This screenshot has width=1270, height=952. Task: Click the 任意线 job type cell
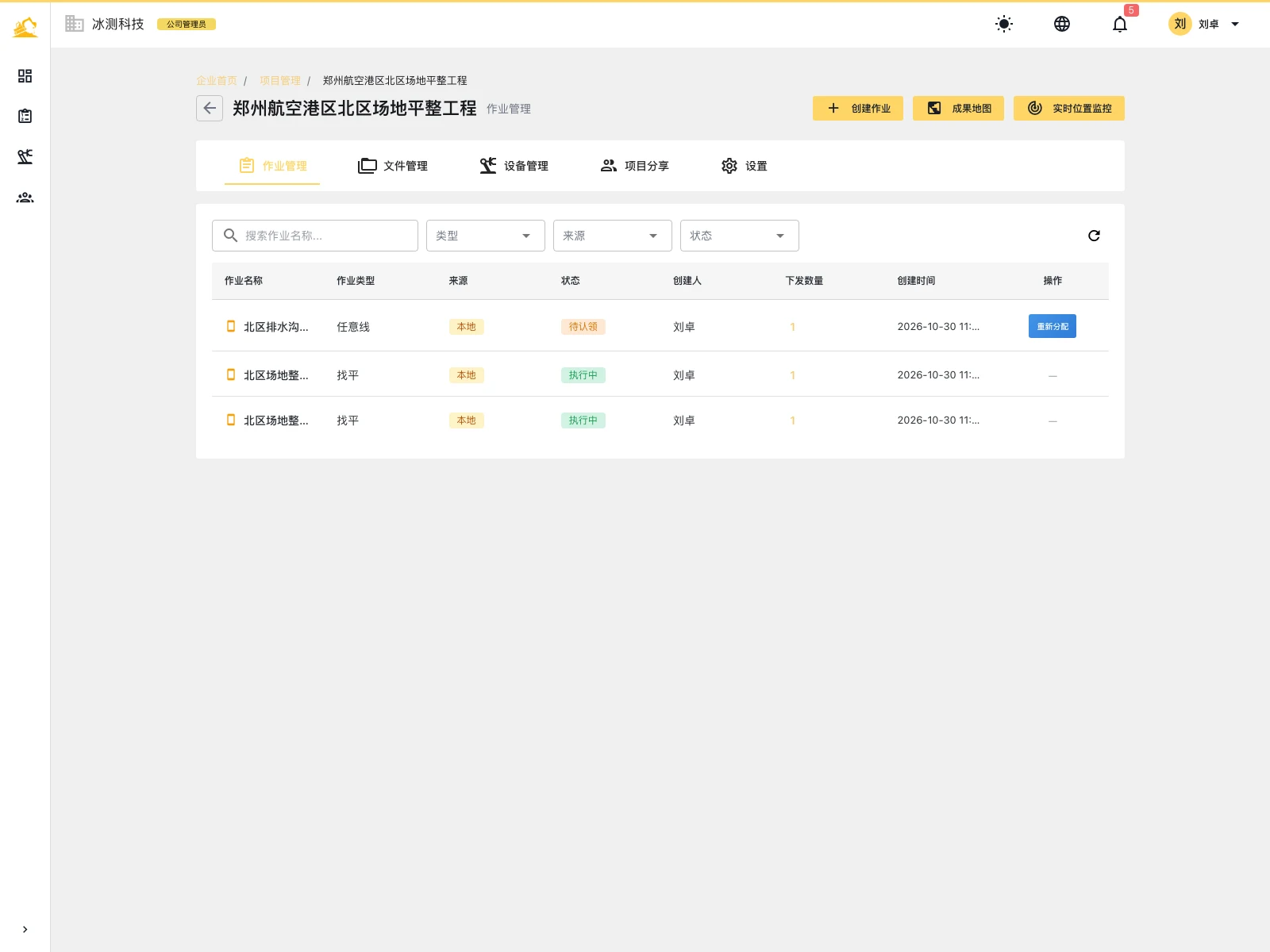click(x=353, y=327)
